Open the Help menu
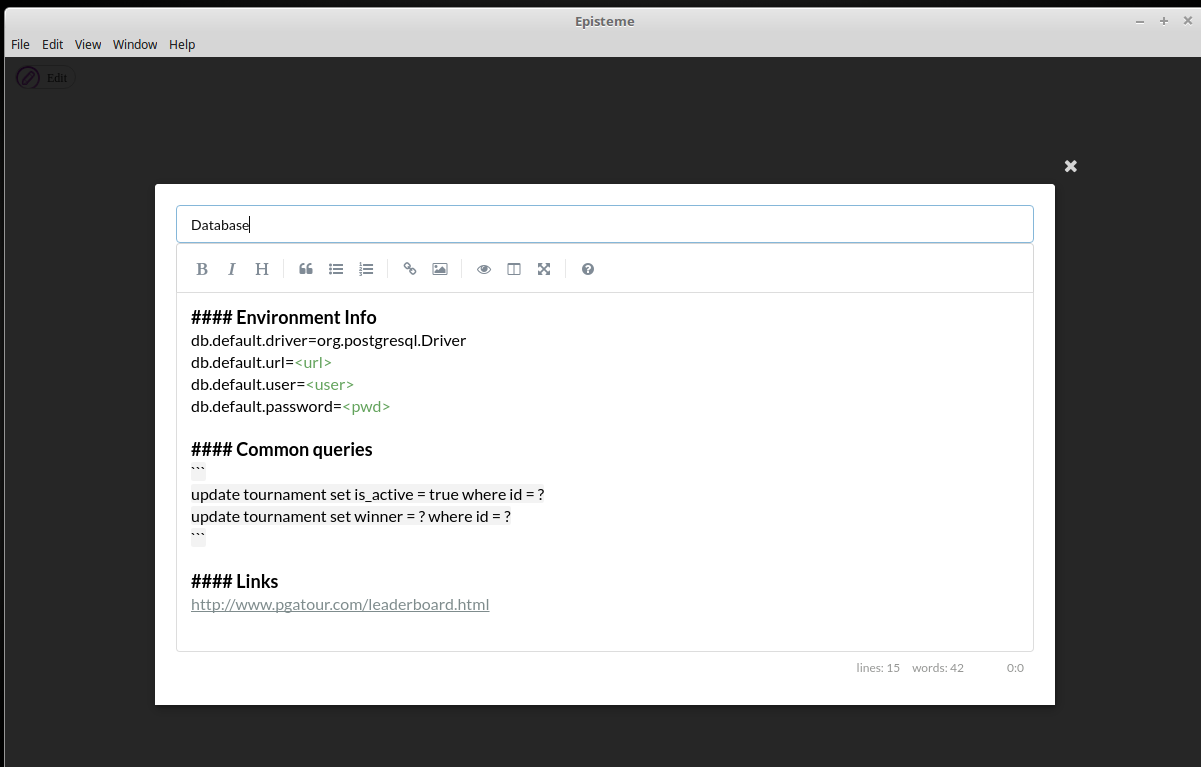1201x767 pixels. [x=182, y=44]
